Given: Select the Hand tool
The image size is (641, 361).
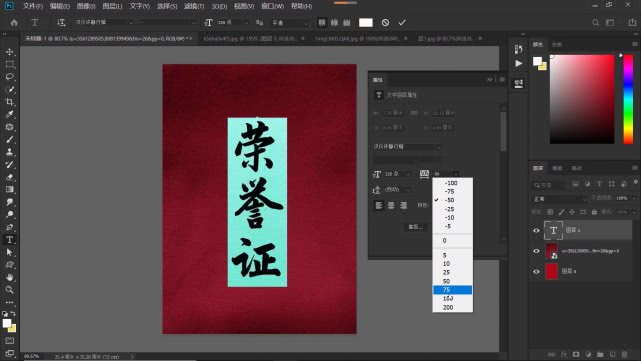Looking at the screenshot, I should pyautogui.click(x=9, y=277).
